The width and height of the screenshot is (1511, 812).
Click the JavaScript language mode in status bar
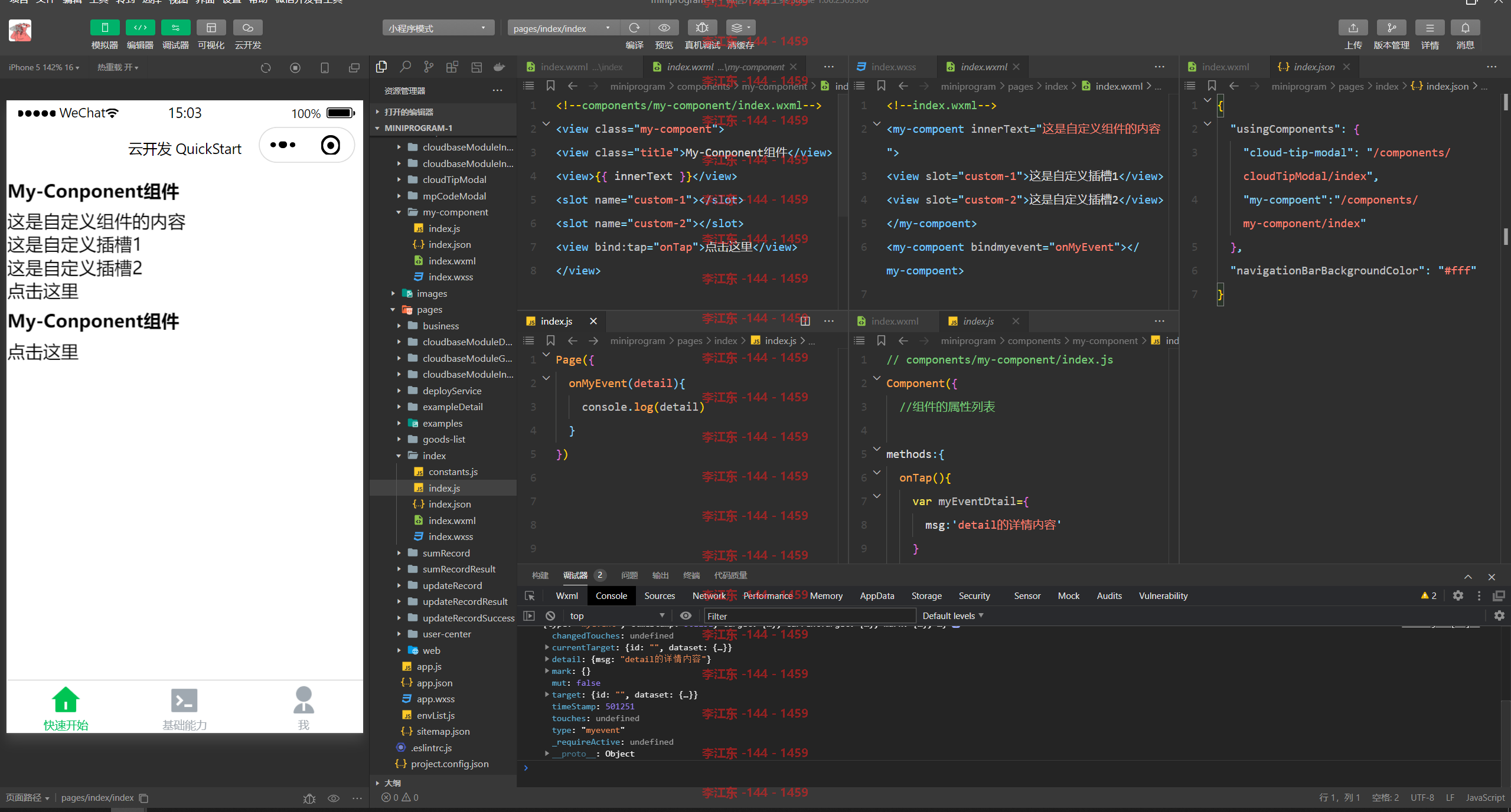tap(1485, 798)
